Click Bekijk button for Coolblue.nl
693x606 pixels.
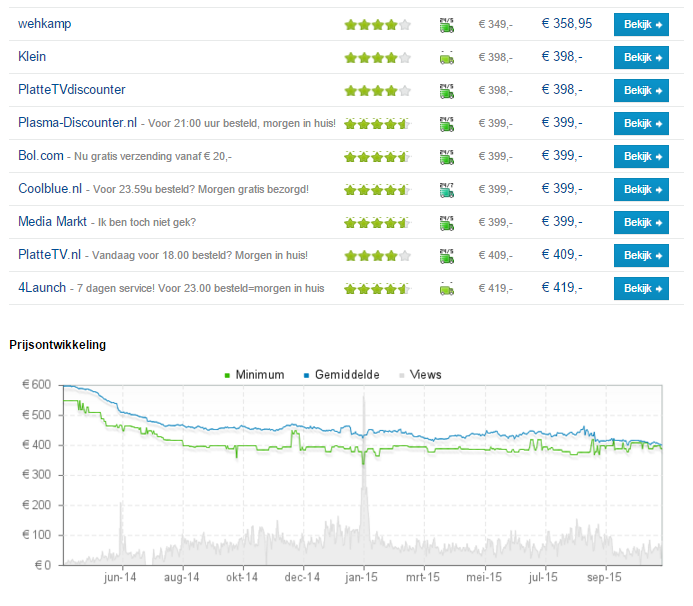(x=641, y=190)
